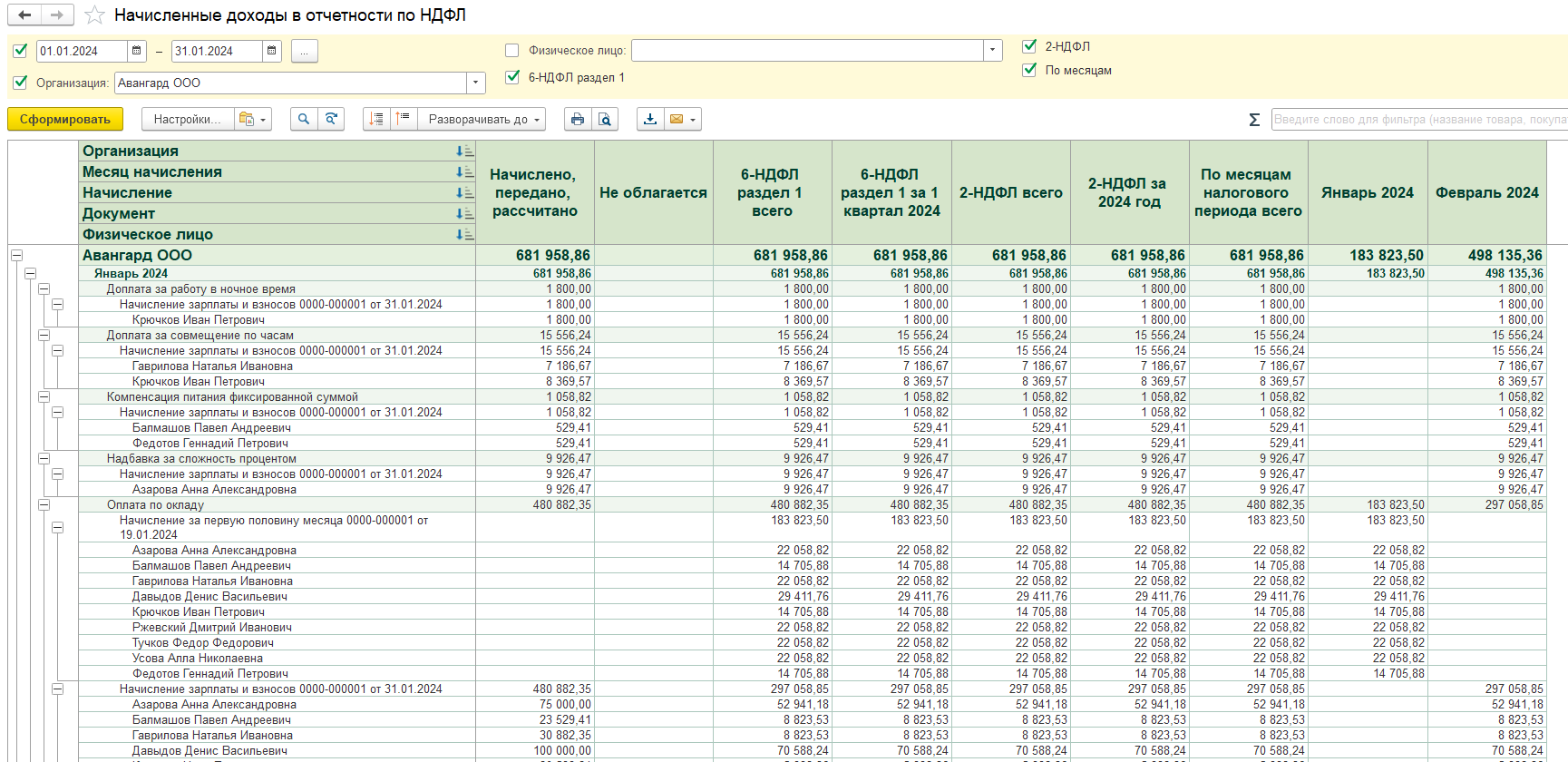The image size is (1568, 762).
Task: Uncheck the 2-НДФЛ checkbox
Action: tap(1029, 46)
